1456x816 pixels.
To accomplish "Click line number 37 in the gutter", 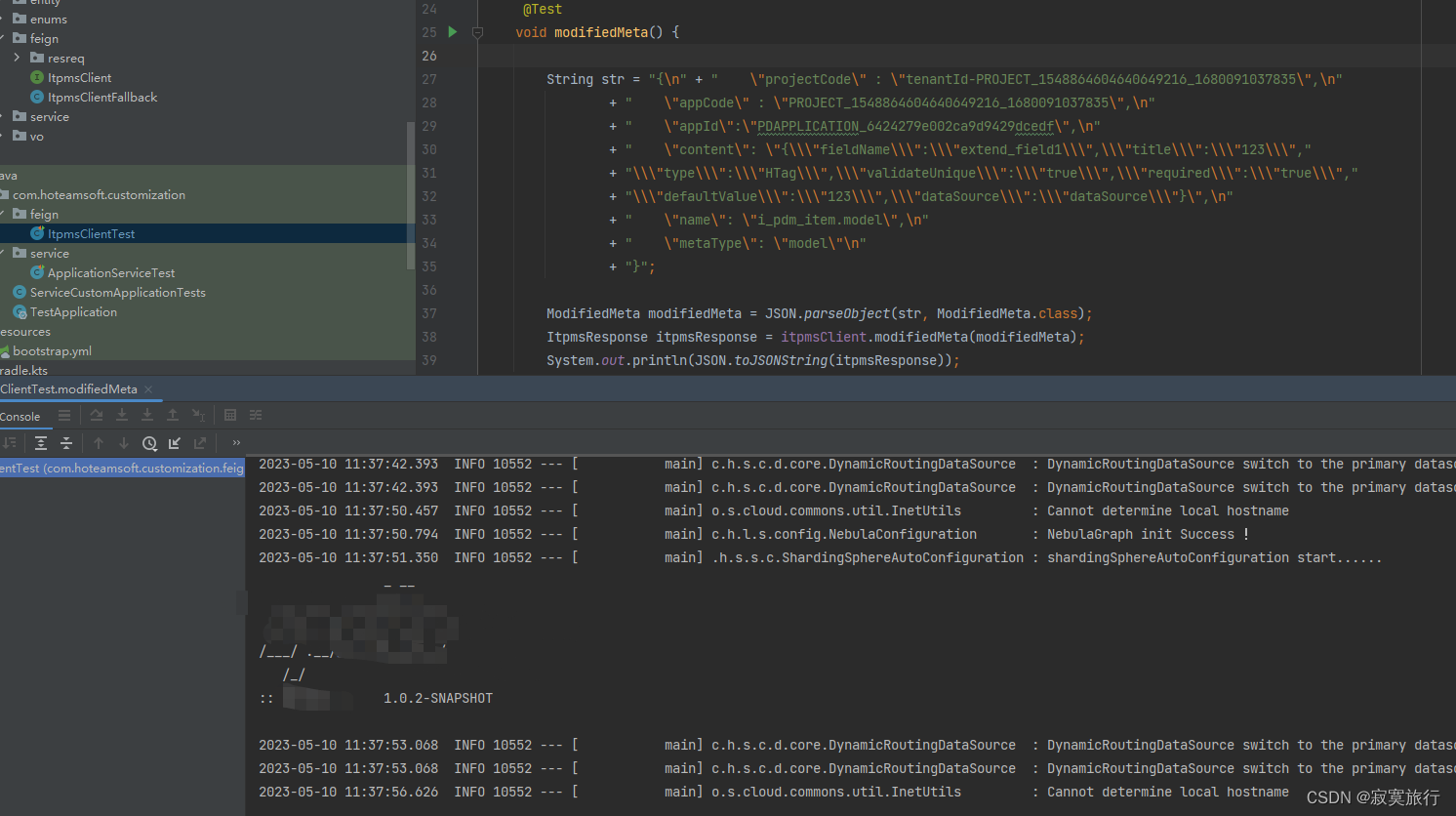I will [429, 313].
